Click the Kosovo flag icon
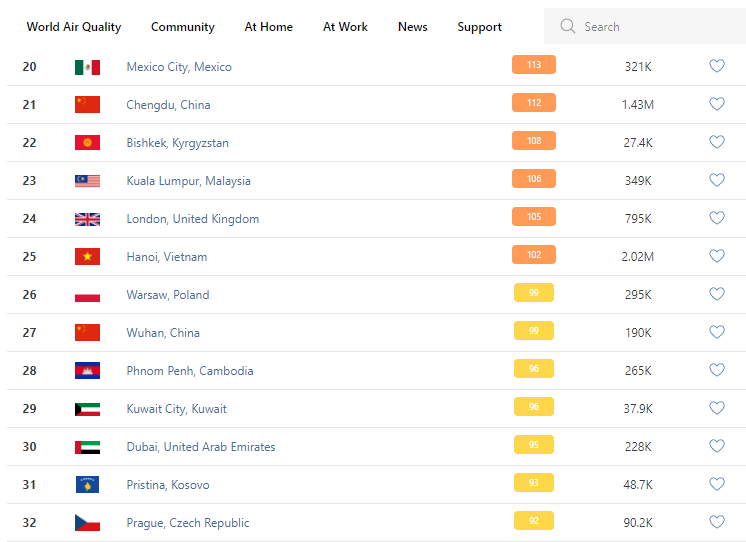 (87, 485)
